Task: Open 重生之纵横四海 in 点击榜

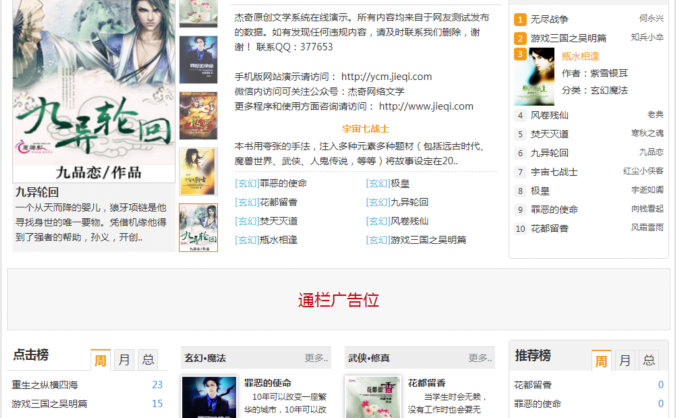Action: (x=44, y=385)
